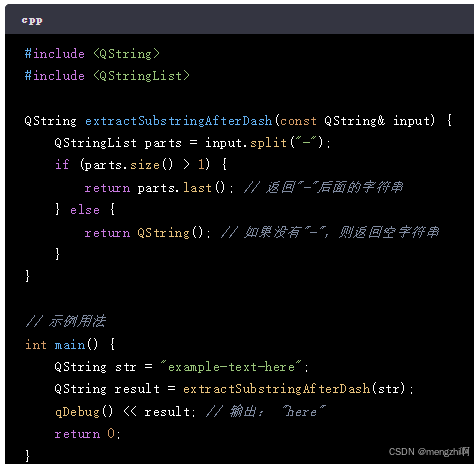Click the "} else {" line
Viewport: 474px width, 464px height.
click(85, 210)
